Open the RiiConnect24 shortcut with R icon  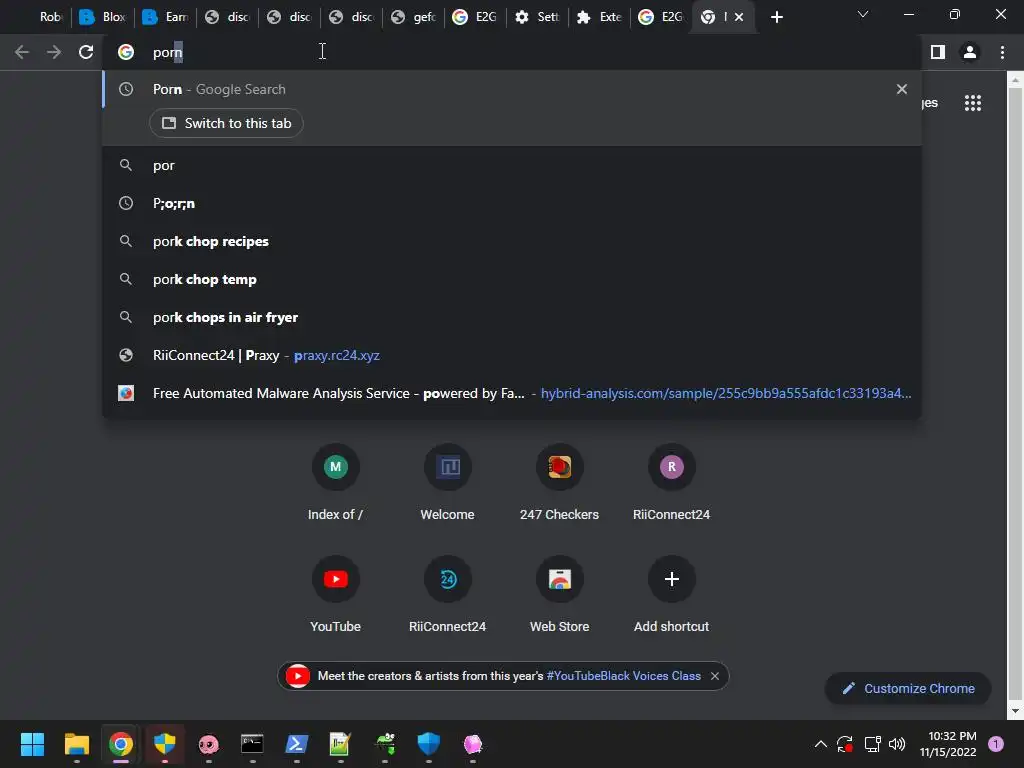point(671,483)
